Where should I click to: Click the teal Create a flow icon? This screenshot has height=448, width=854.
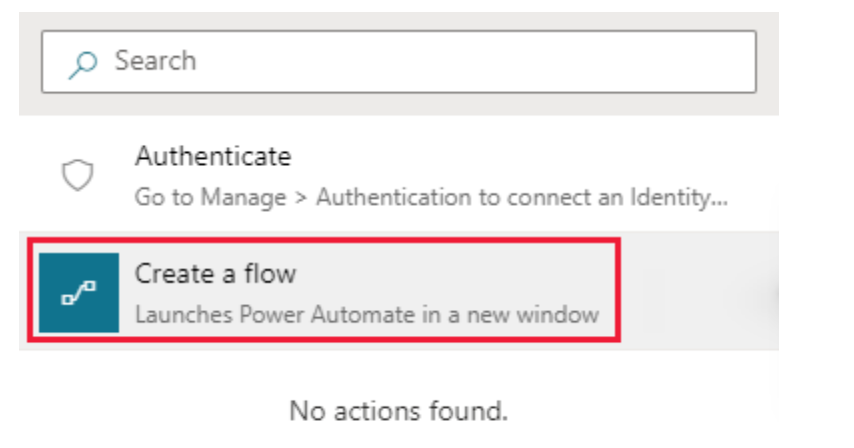point(79,292)
